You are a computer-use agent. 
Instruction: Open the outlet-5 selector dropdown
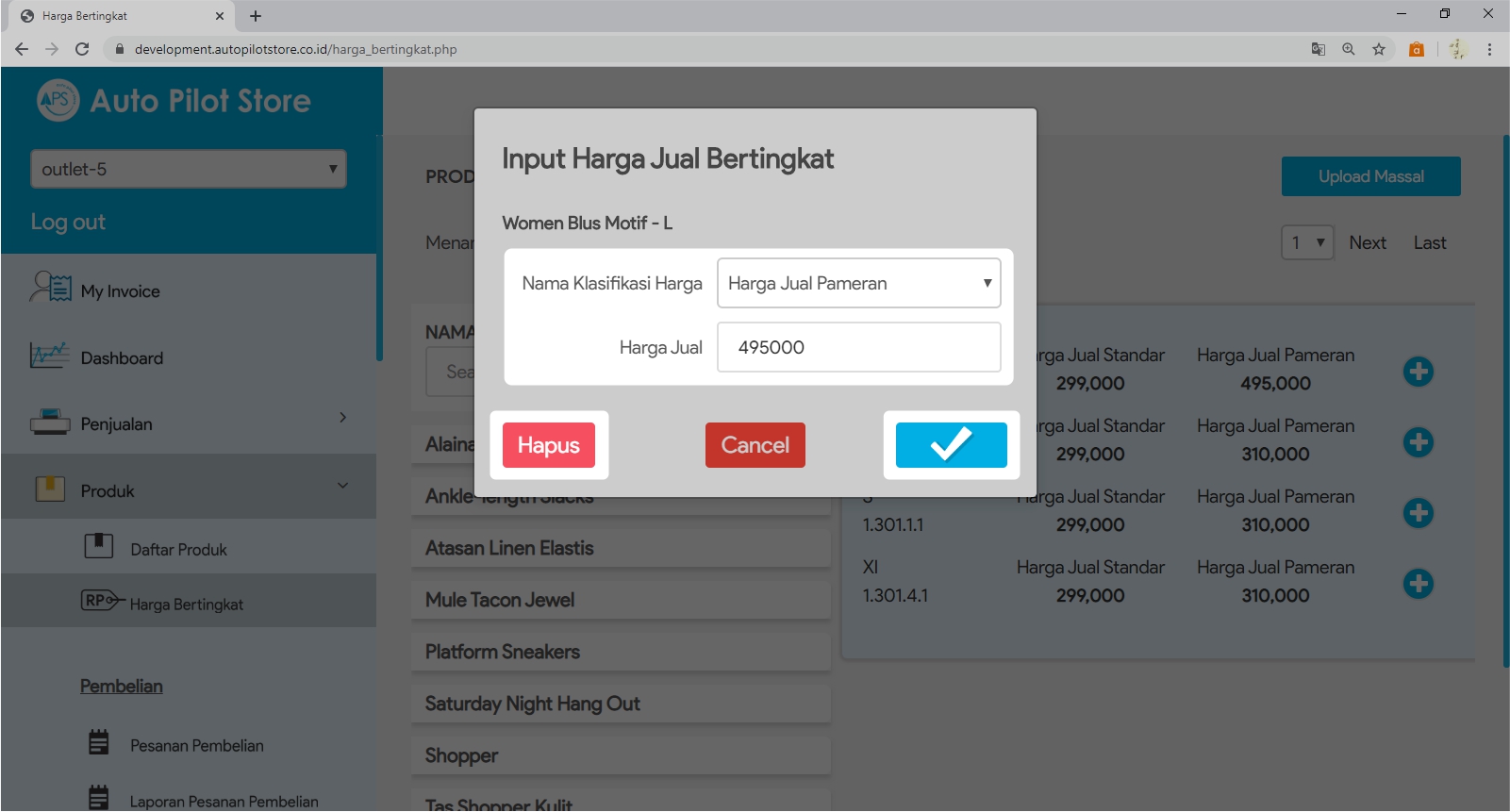[189, 169]
